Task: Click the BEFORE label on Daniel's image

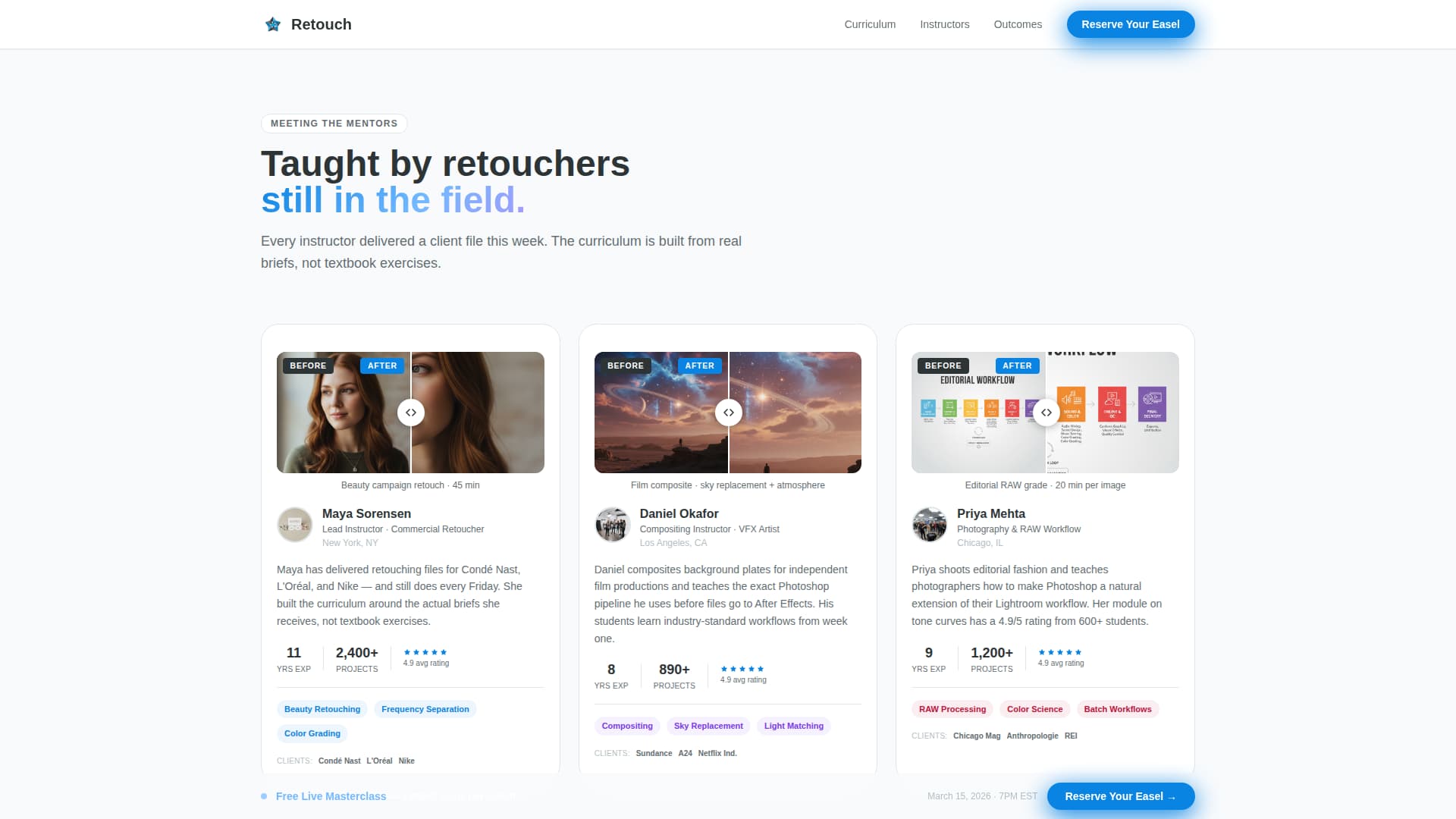Action: [626, 366]
